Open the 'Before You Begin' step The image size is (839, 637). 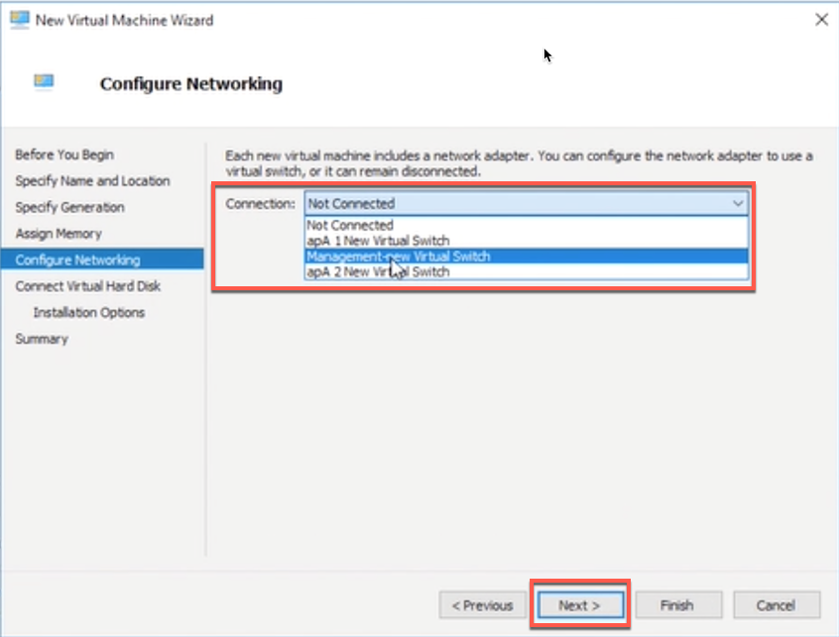click(x=64, y=155)
